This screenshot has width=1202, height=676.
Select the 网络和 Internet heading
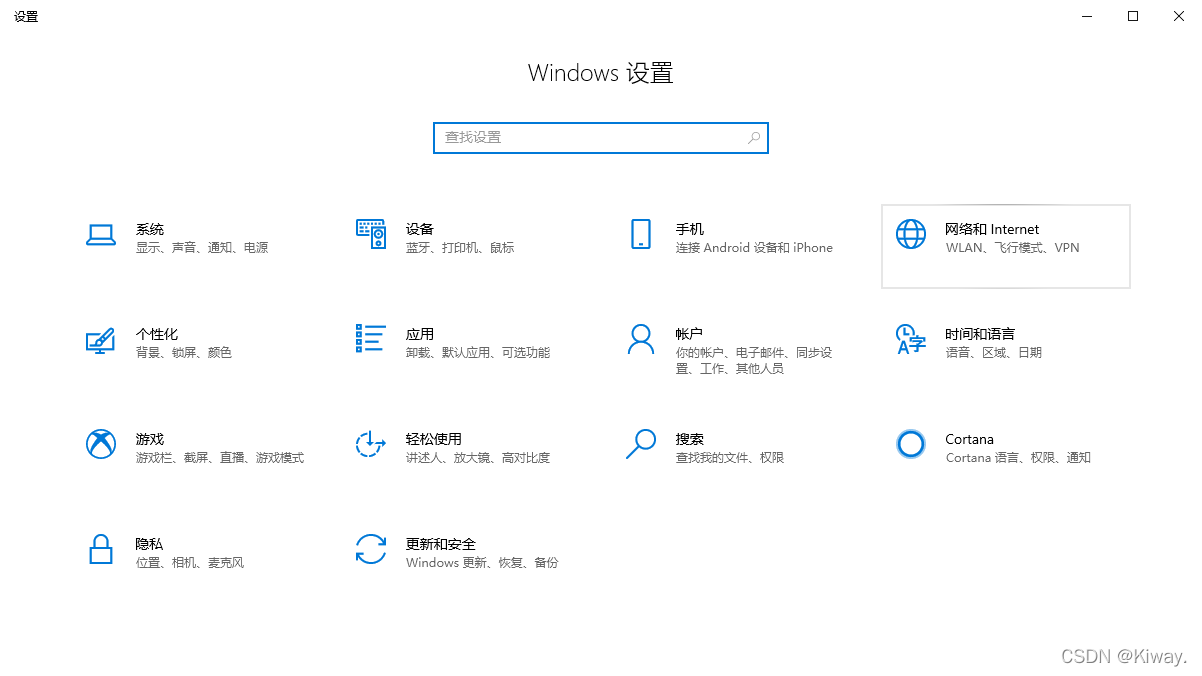[x=992, y=229]
